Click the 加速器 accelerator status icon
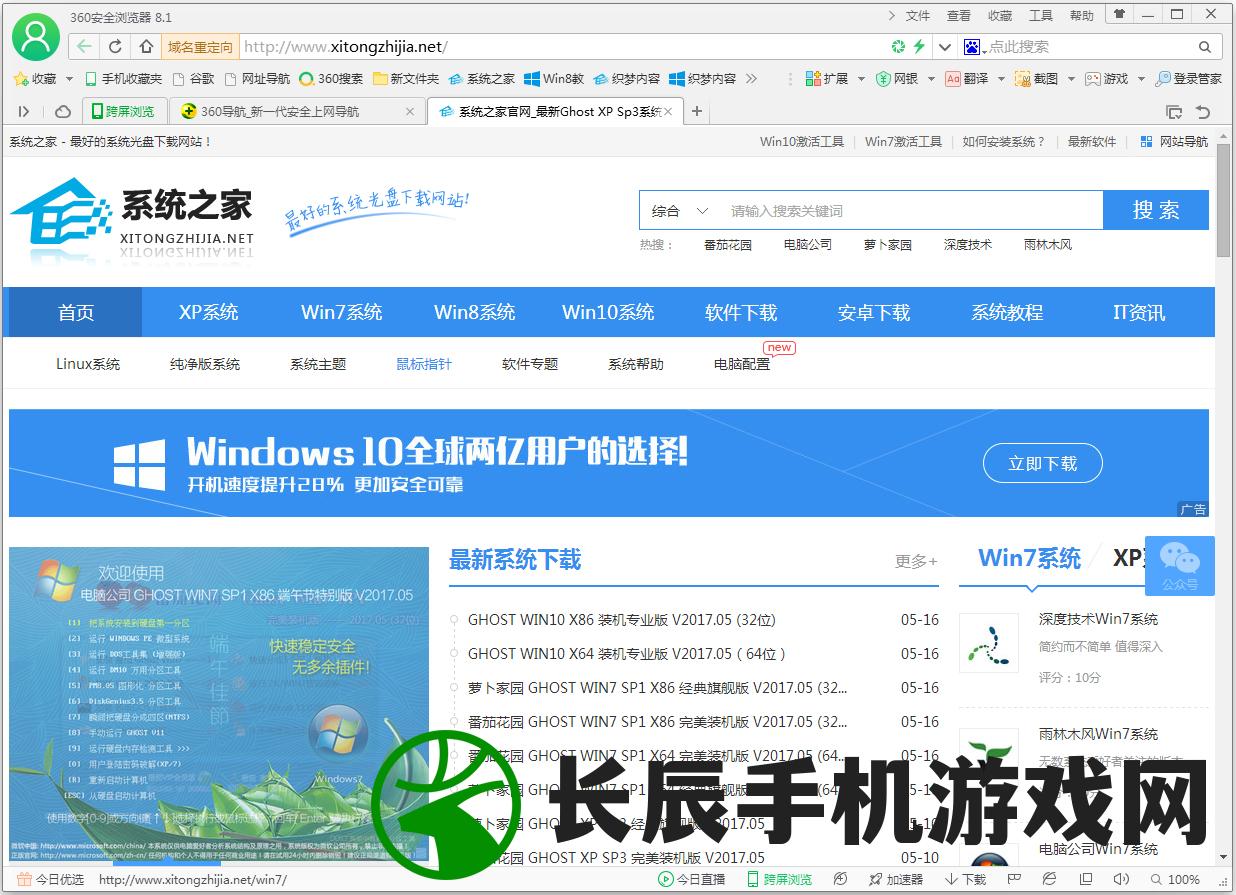This screenshot has height=895, width=1236. tap(895, 880)
